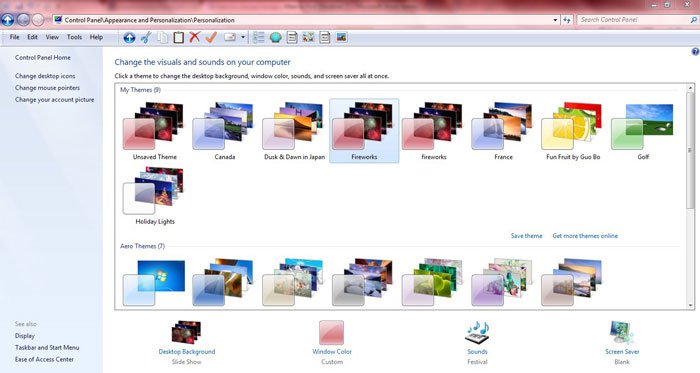The image size is (700, 373).
Task: Click the Paste clipboard toolbar icon
Action: pyautogui.click(x=179, y=37)
